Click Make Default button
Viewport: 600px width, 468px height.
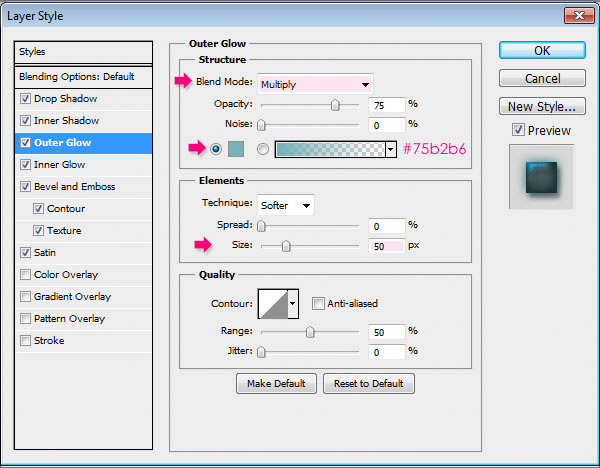coord(276,383)
